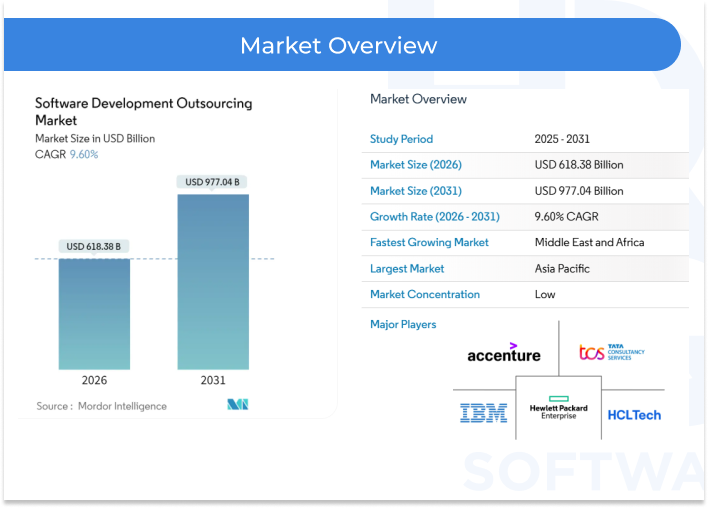Click the '2031' axis label
This screenshot has width=708, height=508.
[213, 380]
